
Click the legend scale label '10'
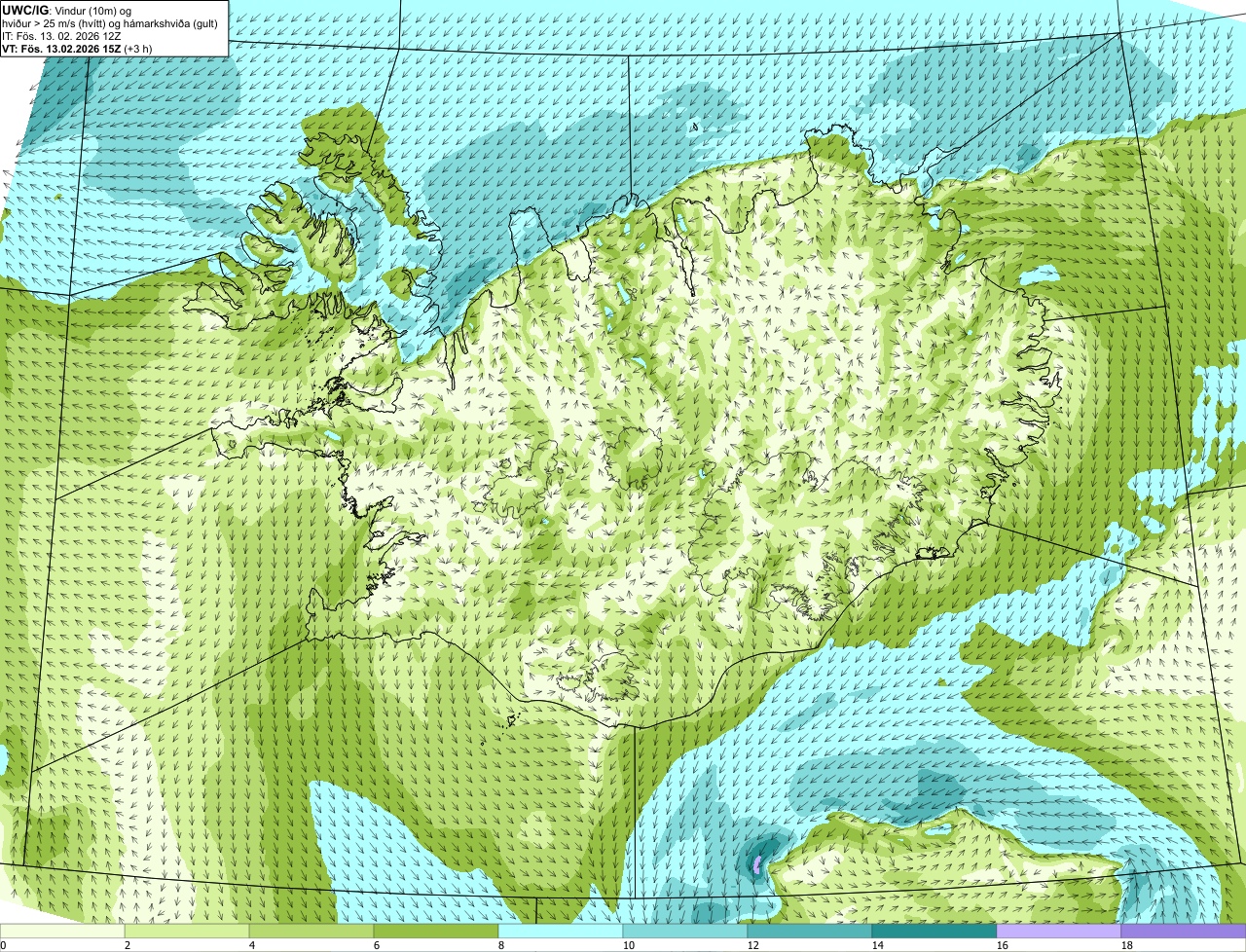[629, 945]
